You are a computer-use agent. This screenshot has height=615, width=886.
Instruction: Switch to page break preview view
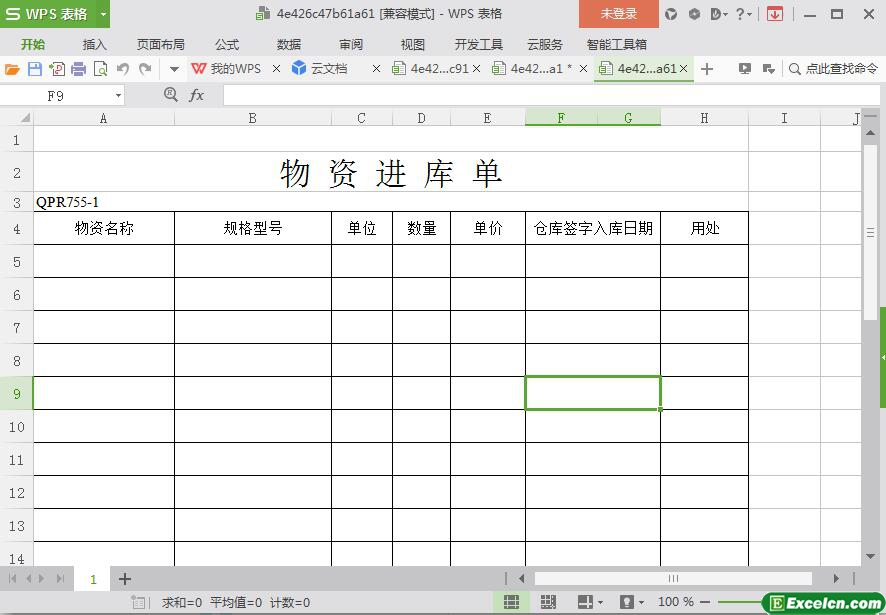548,602
